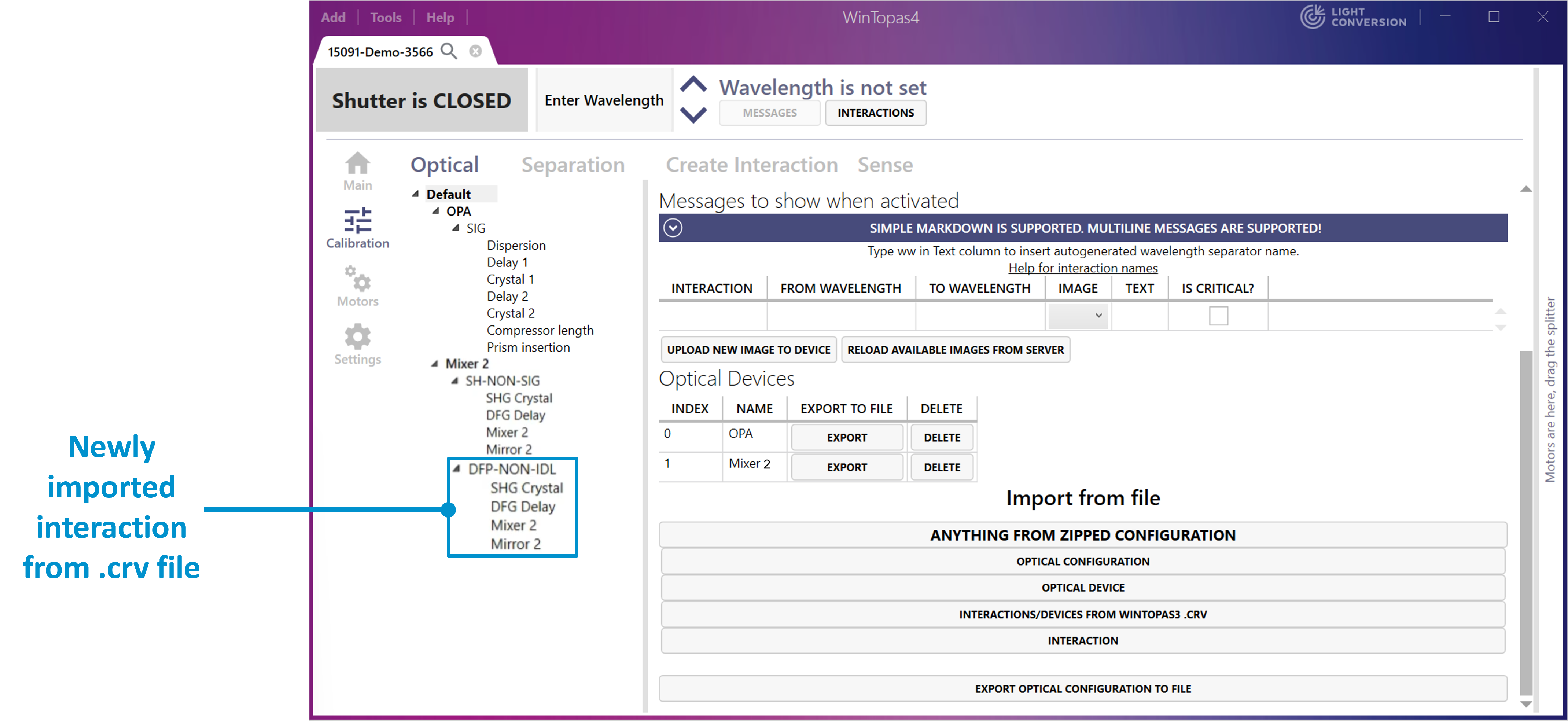Select Crystal 1 in the tree

coord(510,279)
